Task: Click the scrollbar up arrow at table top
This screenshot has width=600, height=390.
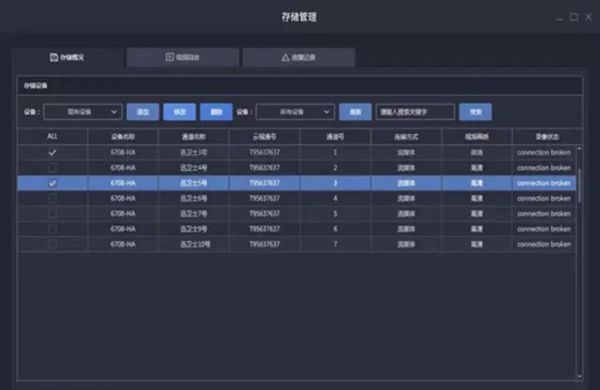Action: click(x=580, y=148)
